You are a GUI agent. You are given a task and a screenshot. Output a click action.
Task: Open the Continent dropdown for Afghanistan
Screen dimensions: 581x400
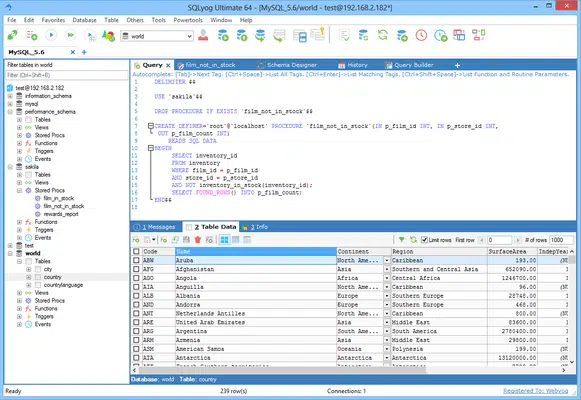[387, 269]
